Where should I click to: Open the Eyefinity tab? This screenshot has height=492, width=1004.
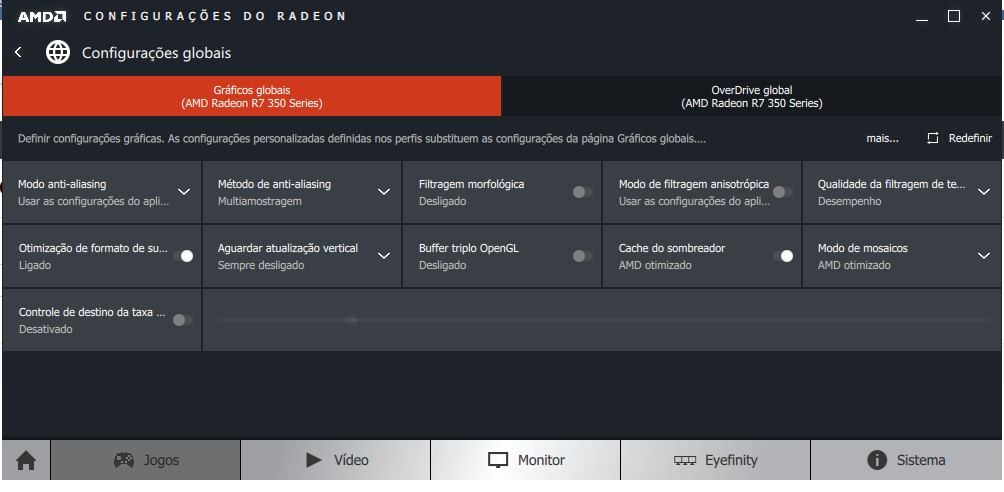coord(715,460)
